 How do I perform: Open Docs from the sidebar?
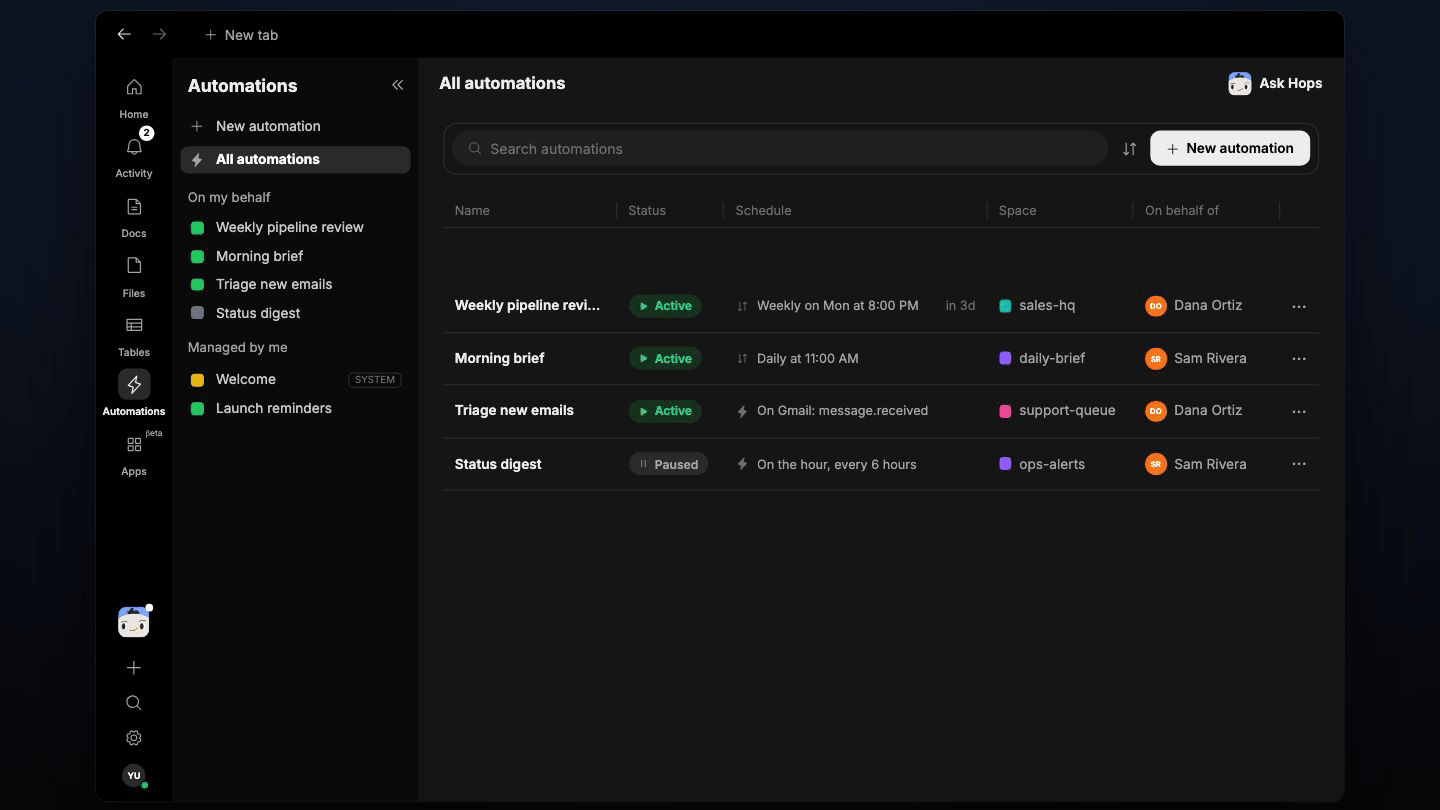tap(134, 217)
